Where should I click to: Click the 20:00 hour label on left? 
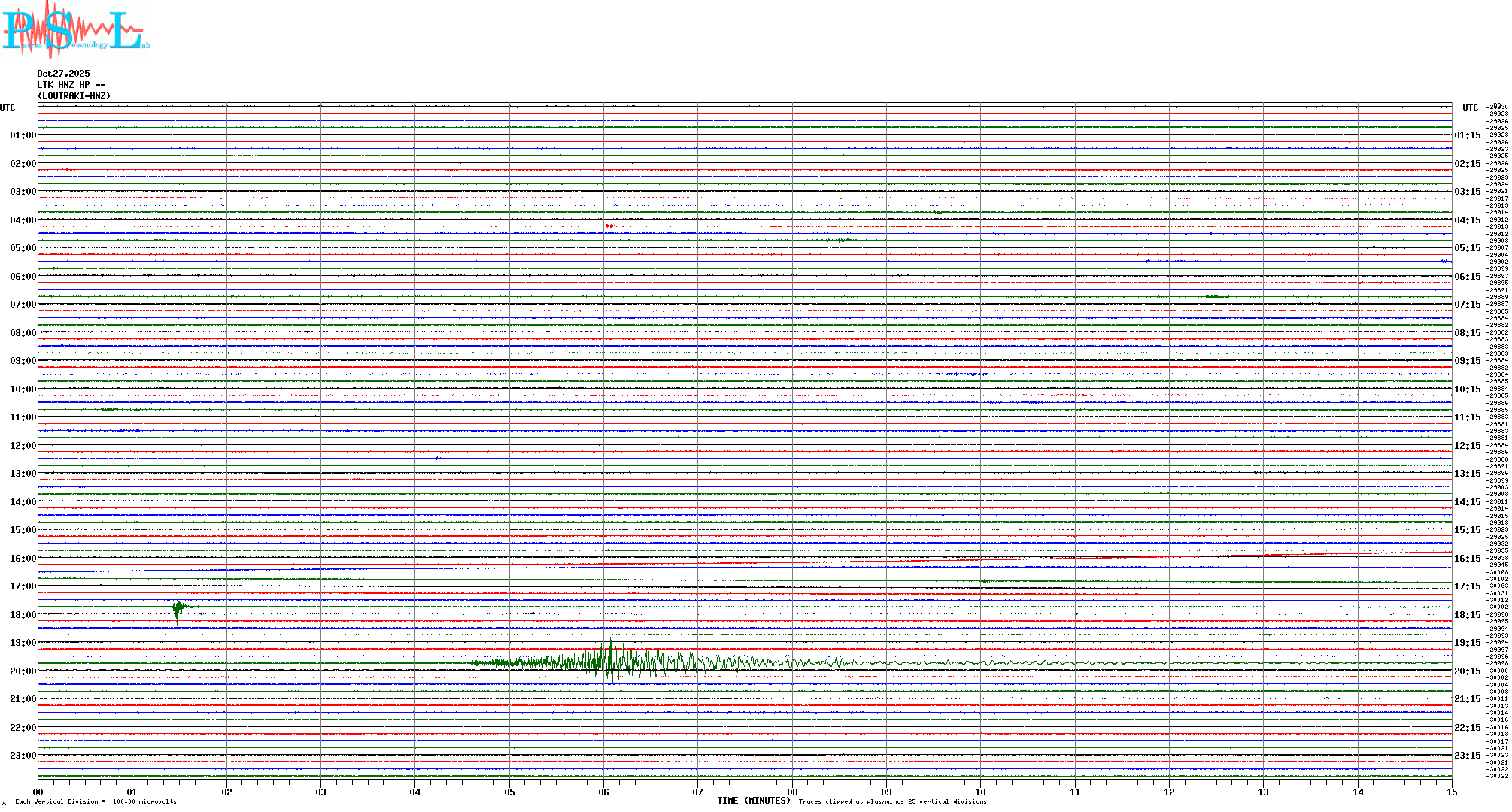[x=23, y=671]
